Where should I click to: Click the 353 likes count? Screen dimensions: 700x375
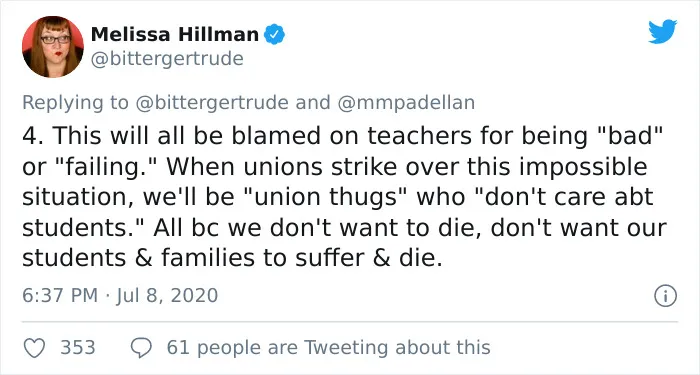coord(78,348)
